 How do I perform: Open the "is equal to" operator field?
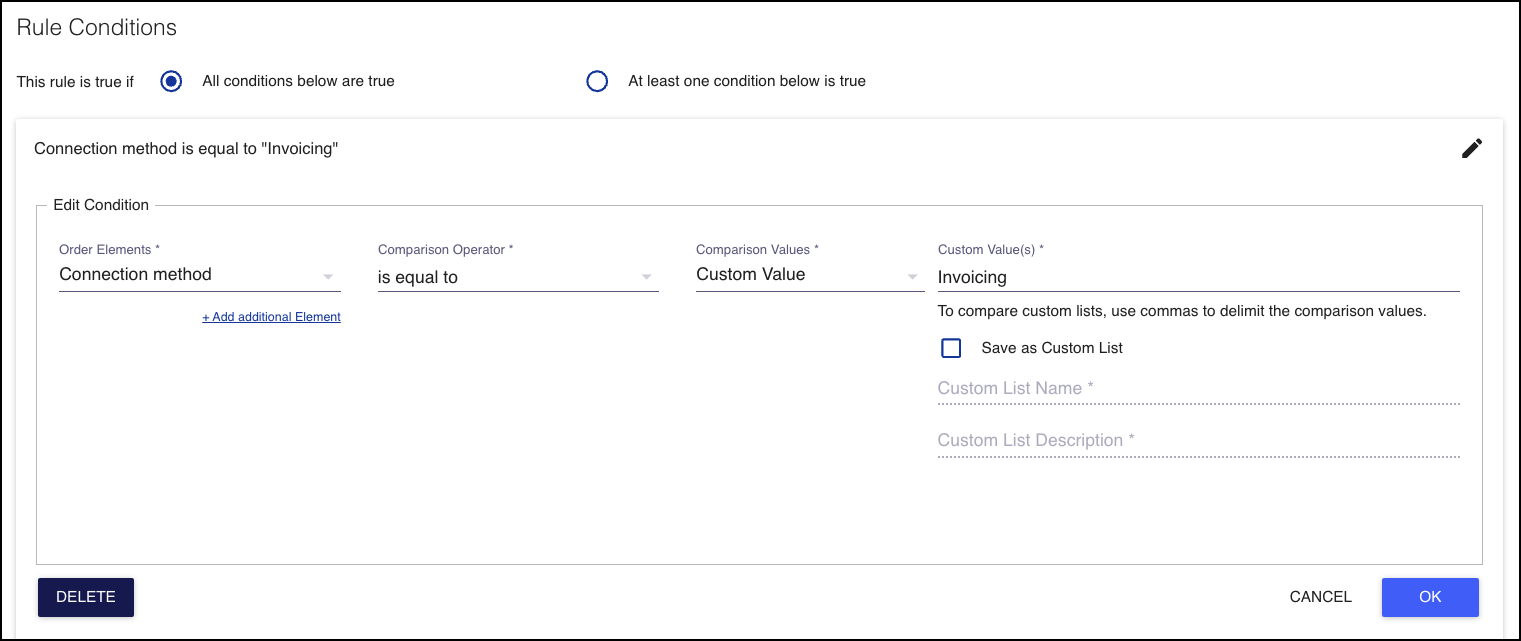pyautogui.click(x=505, y=277)
